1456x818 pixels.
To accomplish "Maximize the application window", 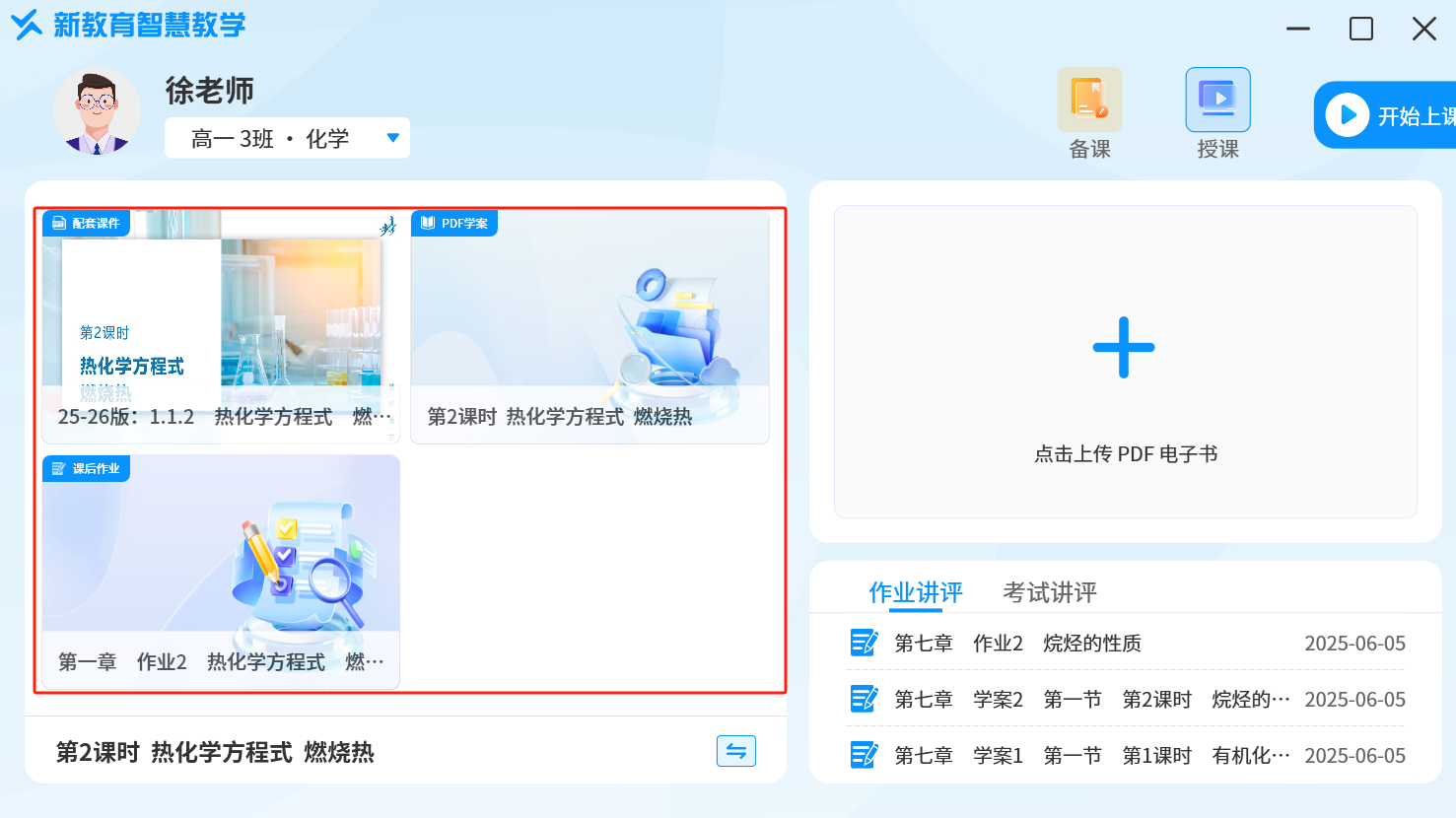I will coord(1361,29).
